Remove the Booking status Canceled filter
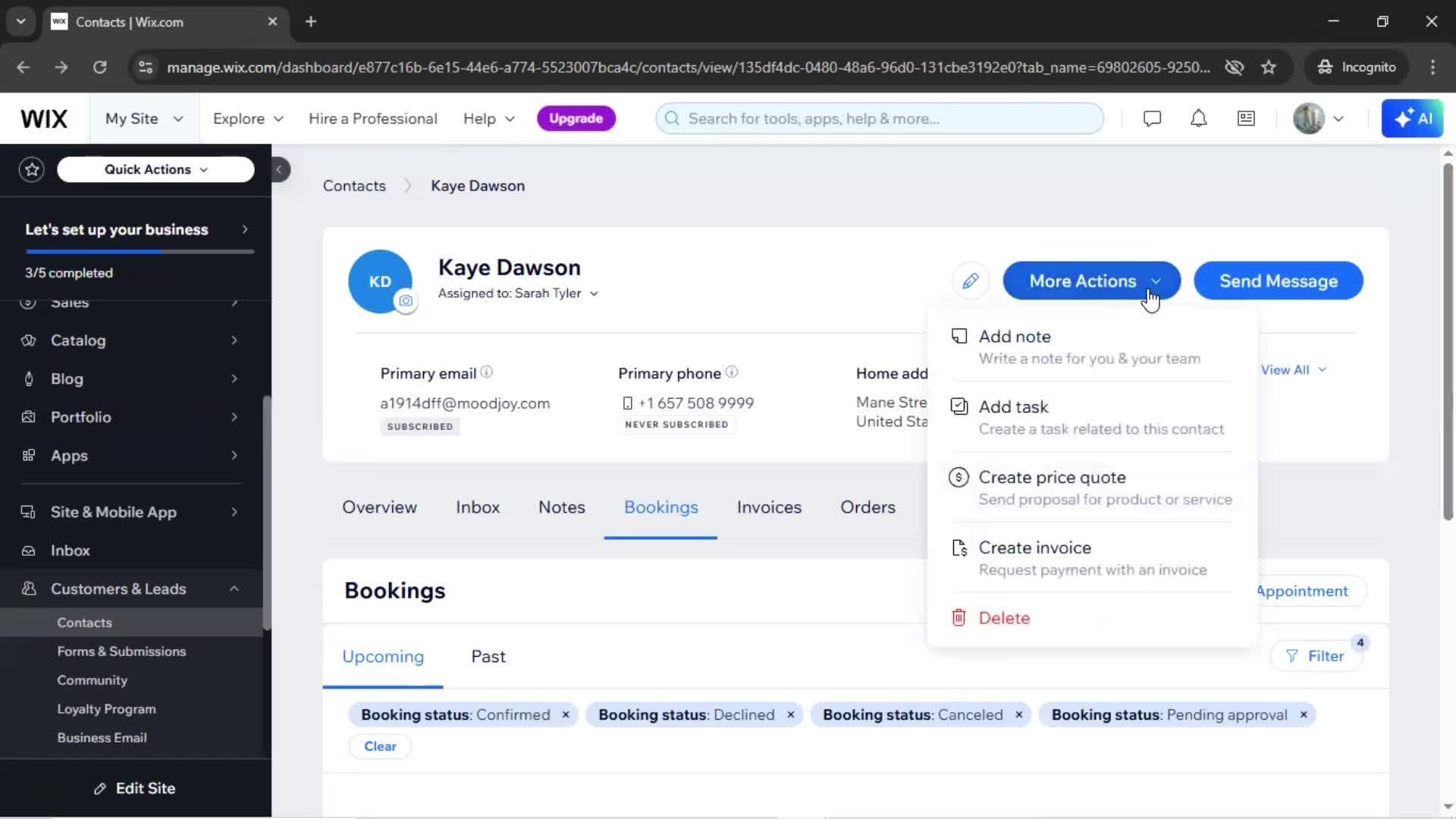Image resolution: width=1456 pixels, height=819 pixels. tap(1019, 715)
